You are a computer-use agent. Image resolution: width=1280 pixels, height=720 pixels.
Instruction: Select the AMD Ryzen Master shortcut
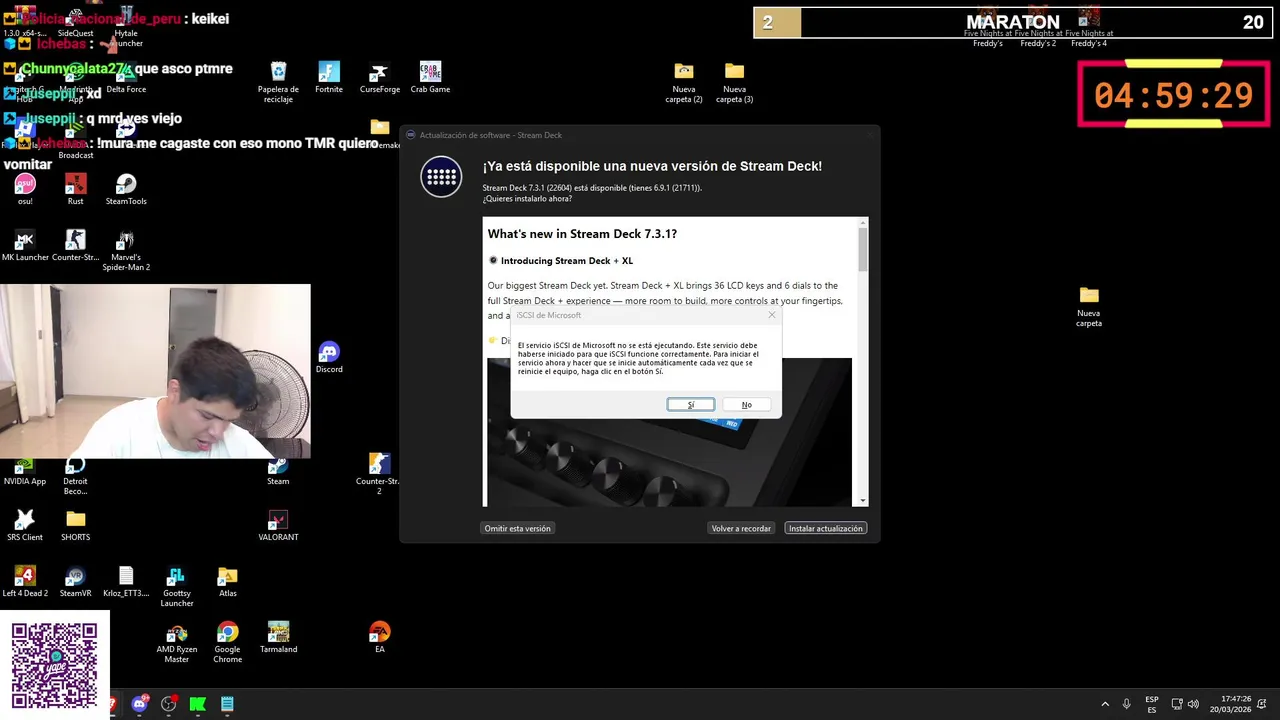pyautogui.click(x=177, y=642)
